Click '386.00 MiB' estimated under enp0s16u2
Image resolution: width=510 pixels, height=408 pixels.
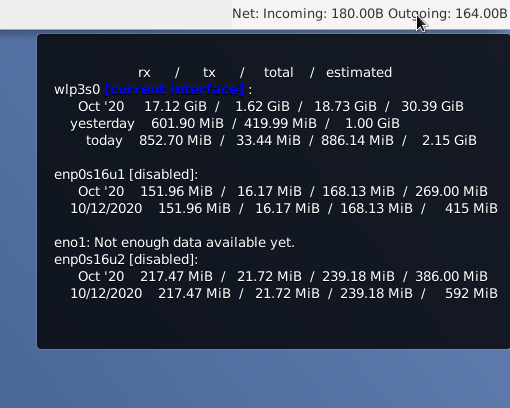pyautogui.click(x=451, y=277)
